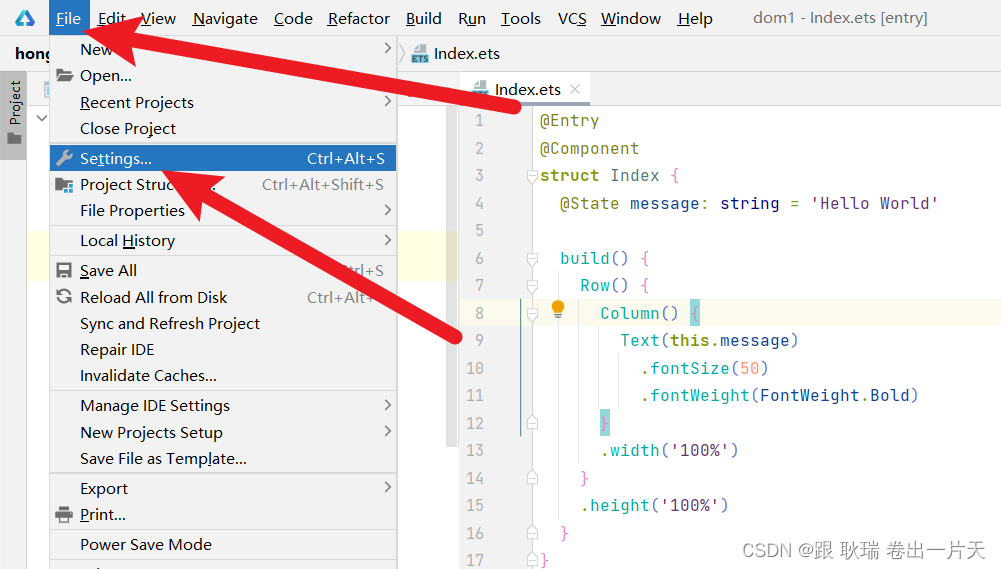
Task: Click the Project tool window folder icon
Action: point(14,138)
